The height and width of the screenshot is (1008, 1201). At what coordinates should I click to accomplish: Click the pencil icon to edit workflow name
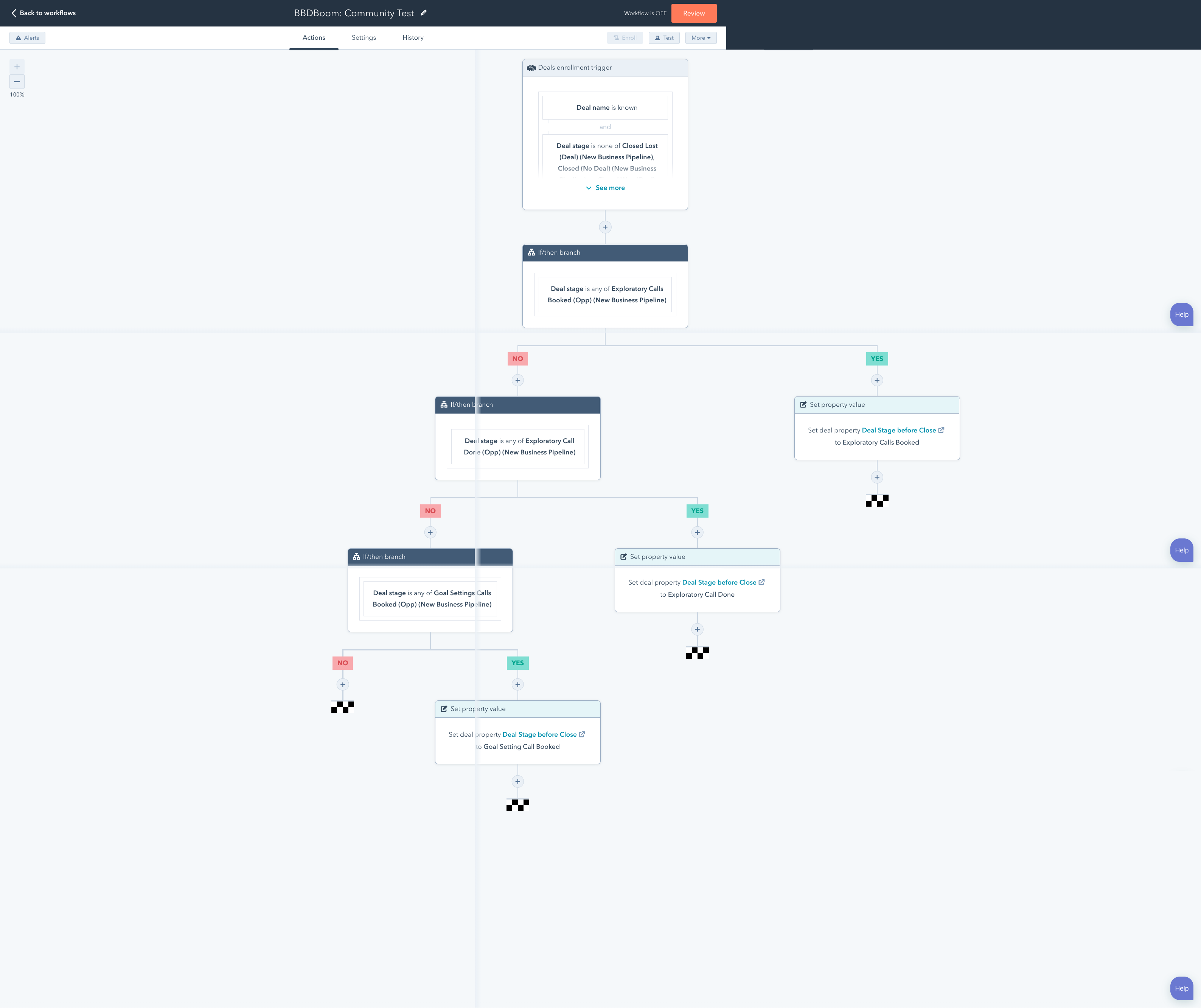point(424,12)
